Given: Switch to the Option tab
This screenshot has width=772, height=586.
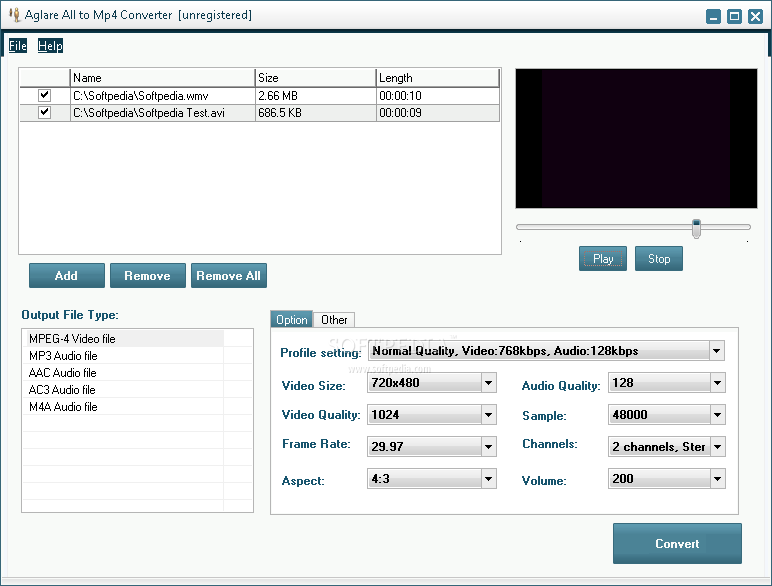Looking at the screenshot, I should click(x=291, y=320).
